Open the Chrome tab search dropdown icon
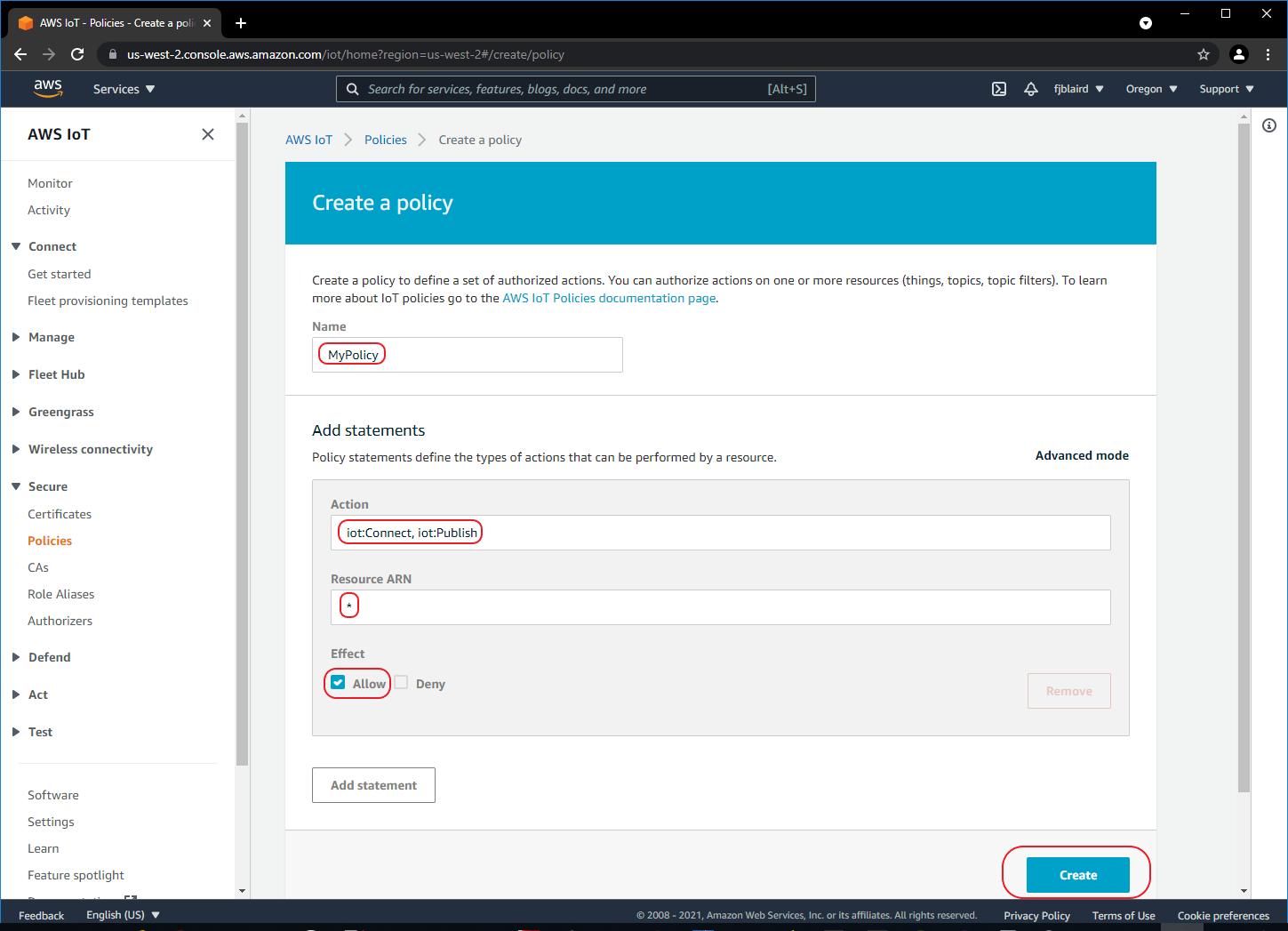Viewport: 1288px width, 931px height. coord(1146,23)
